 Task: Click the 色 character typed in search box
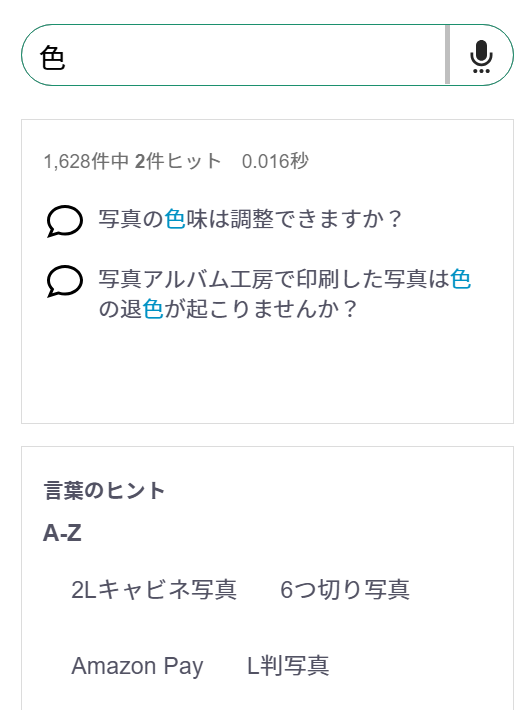53,58
